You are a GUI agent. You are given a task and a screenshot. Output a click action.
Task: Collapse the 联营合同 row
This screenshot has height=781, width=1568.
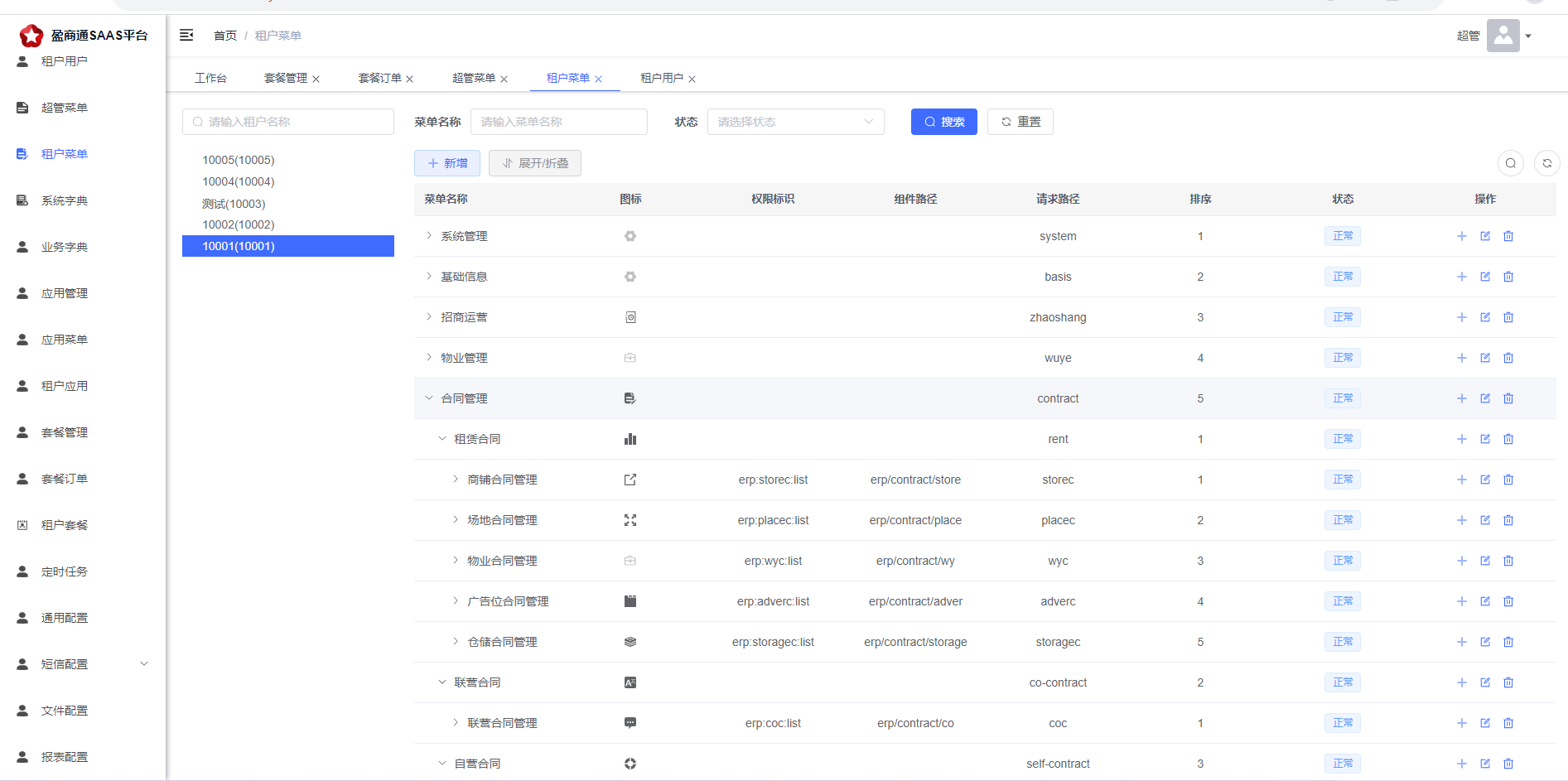442,682
